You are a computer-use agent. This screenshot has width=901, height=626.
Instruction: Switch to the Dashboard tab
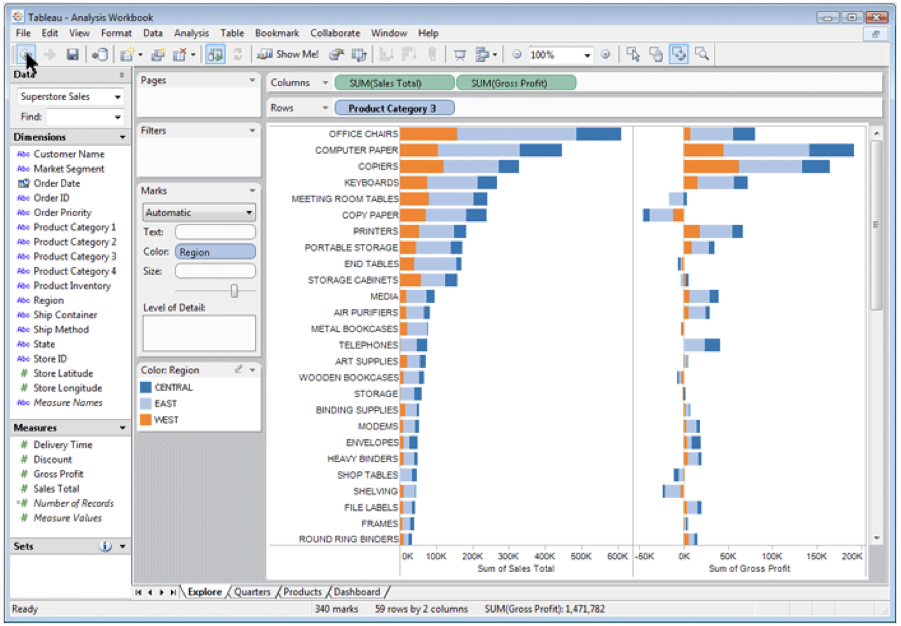click(357, 592)
